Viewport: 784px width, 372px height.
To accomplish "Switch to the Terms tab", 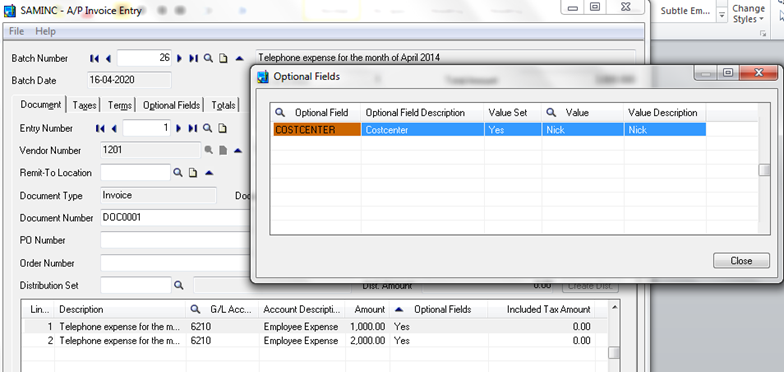I will (120, 105).
